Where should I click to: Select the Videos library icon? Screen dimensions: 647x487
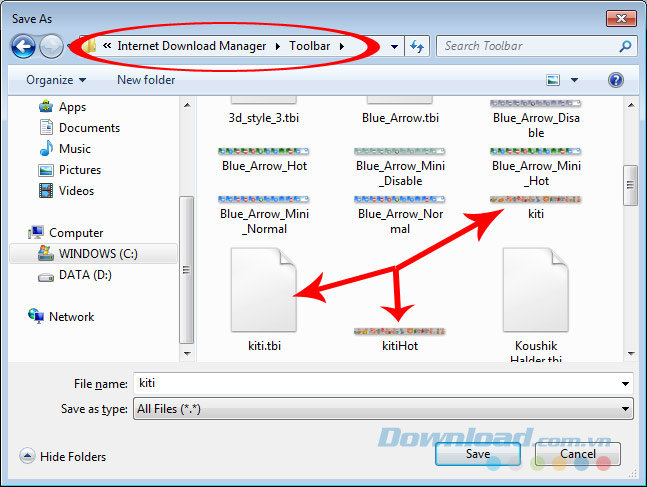click(x=46, y=191)
